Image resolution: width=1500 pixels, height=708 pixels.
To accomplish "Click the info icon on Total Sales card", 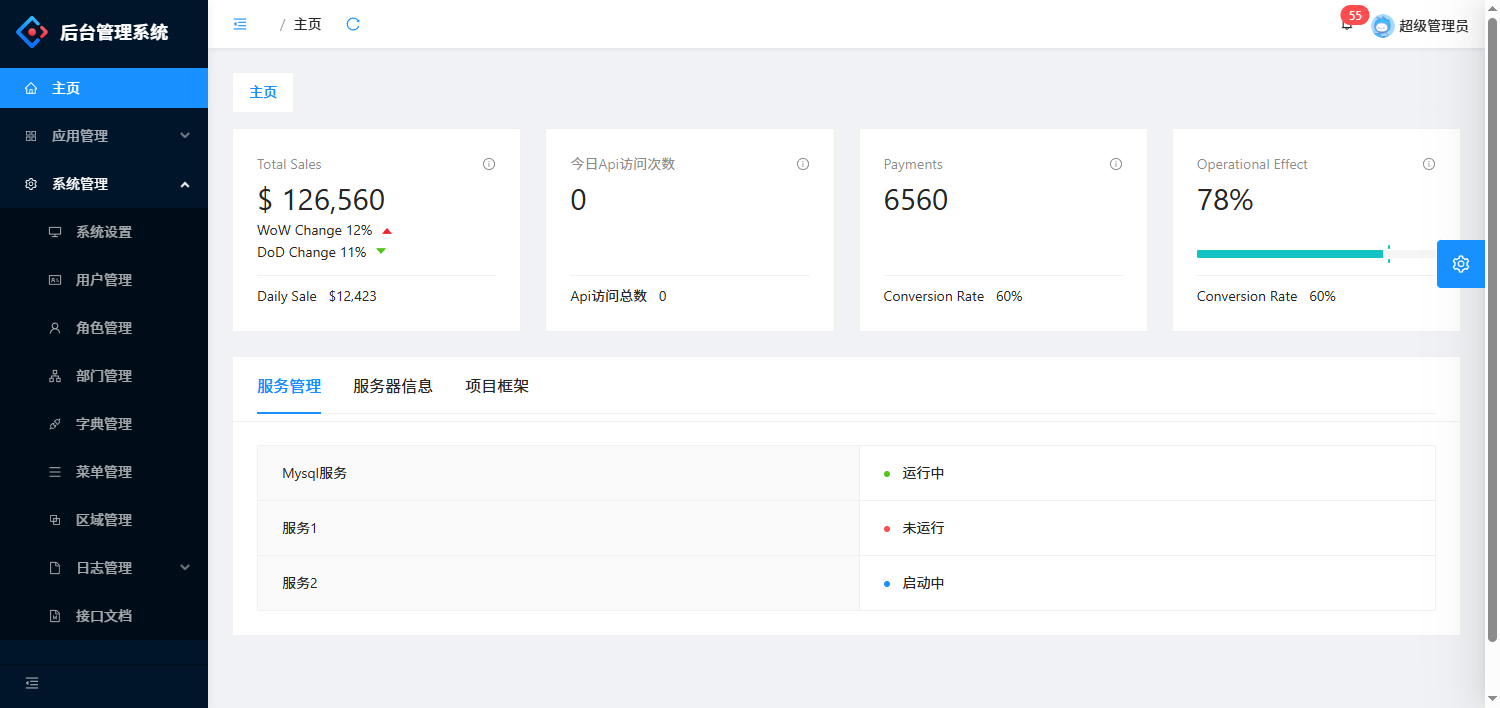I will tap(488, 164).
